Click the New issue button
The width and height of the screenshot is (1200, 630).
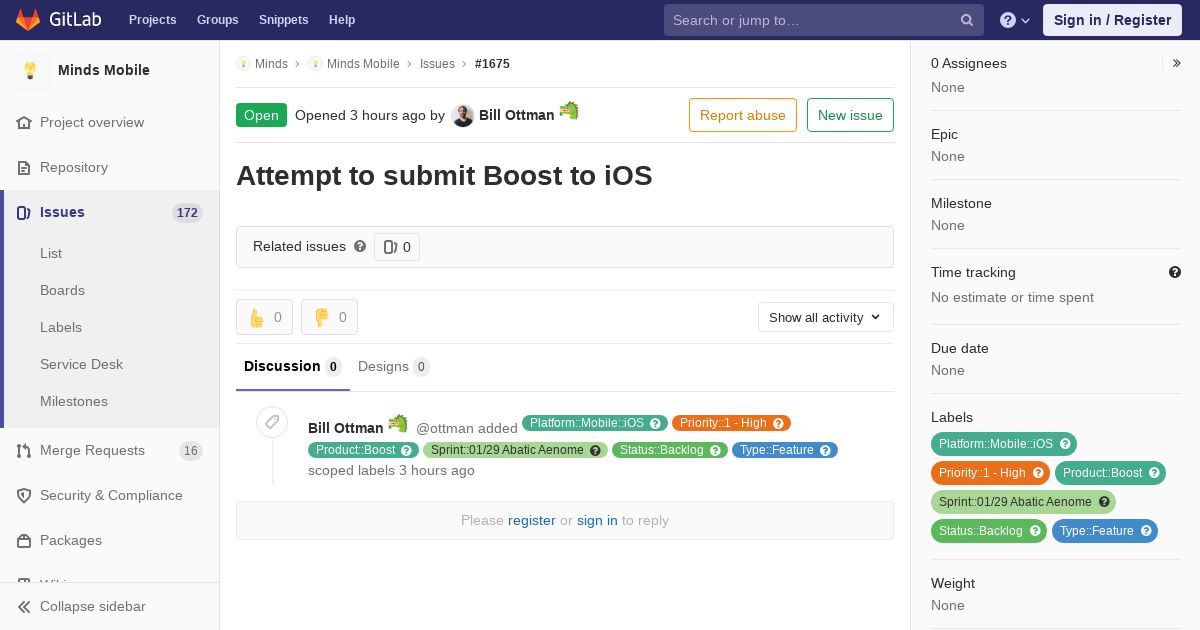pos(850,115)
